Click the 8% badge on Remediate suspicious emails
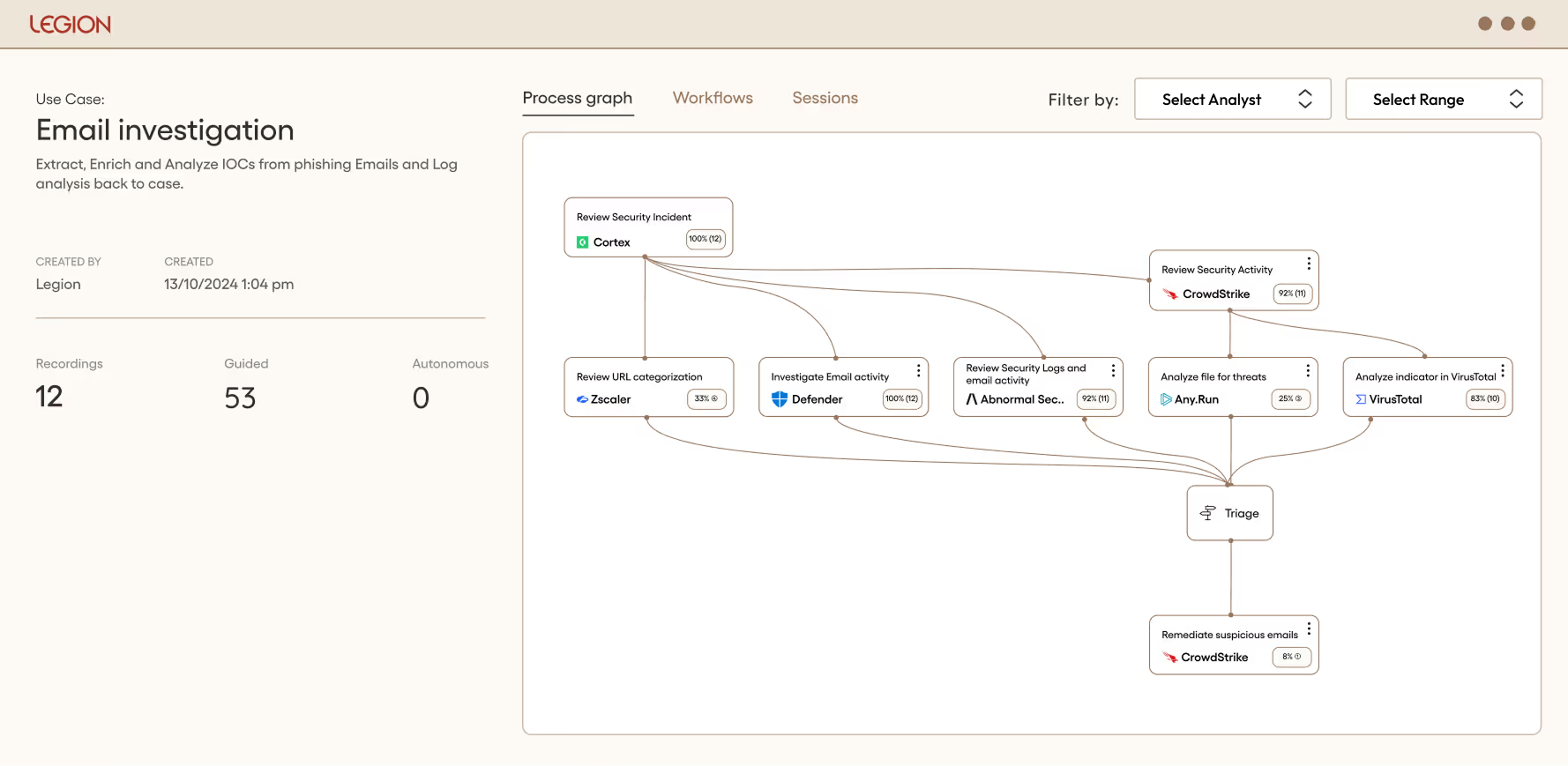 tap(1292, 657)
